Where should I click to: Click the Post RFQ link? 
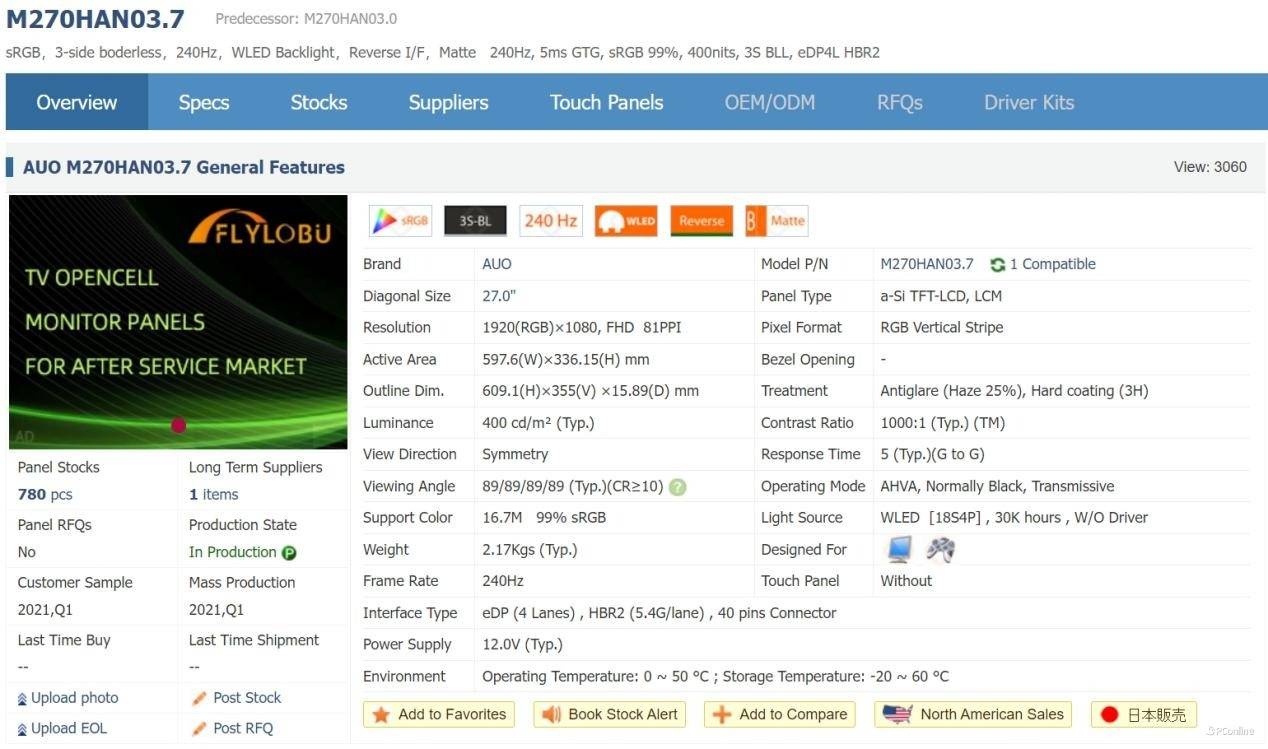243,728
